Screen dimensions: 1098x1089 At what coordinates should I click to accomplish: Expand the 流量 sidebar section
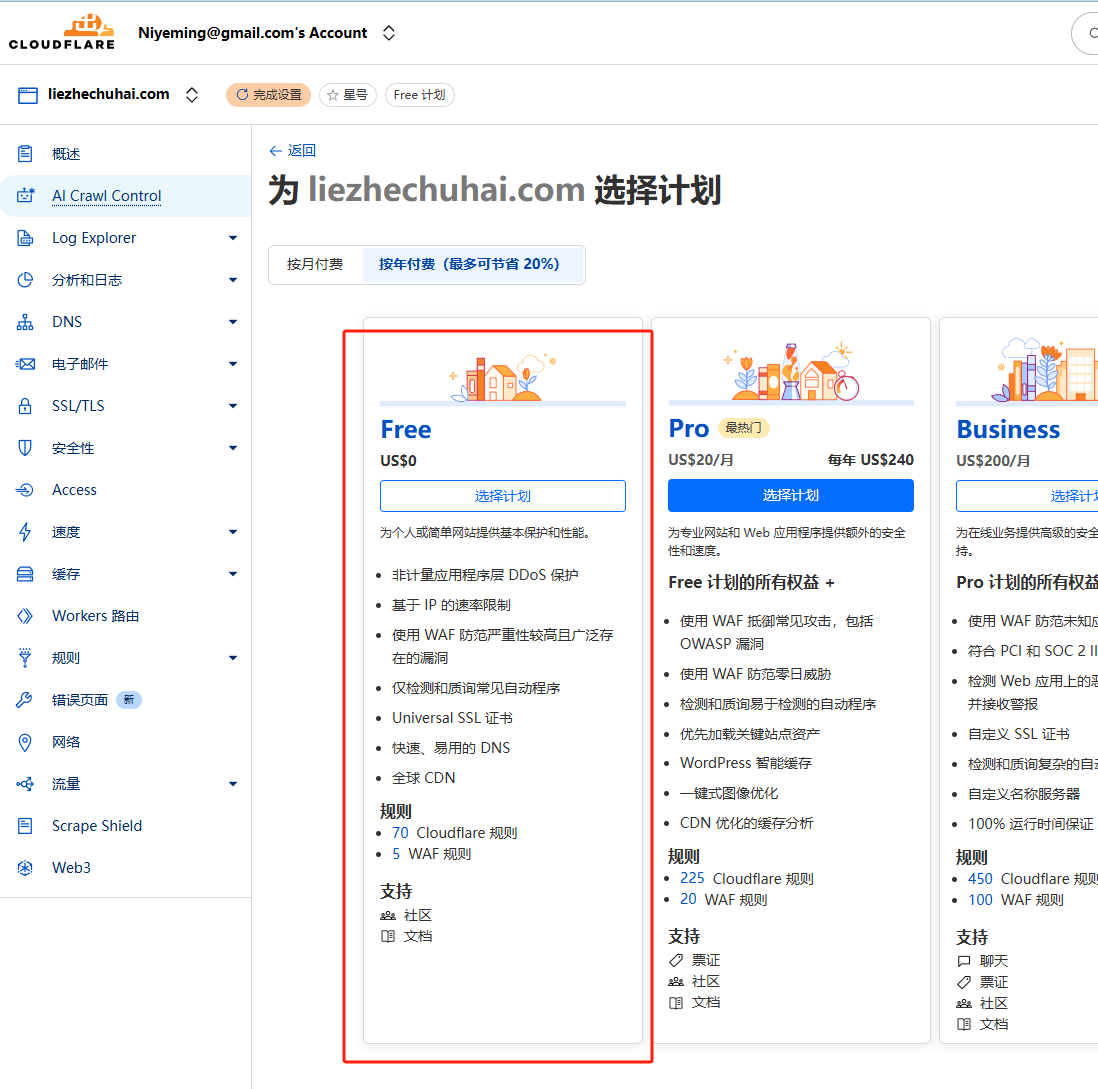(x=232, y=783)
